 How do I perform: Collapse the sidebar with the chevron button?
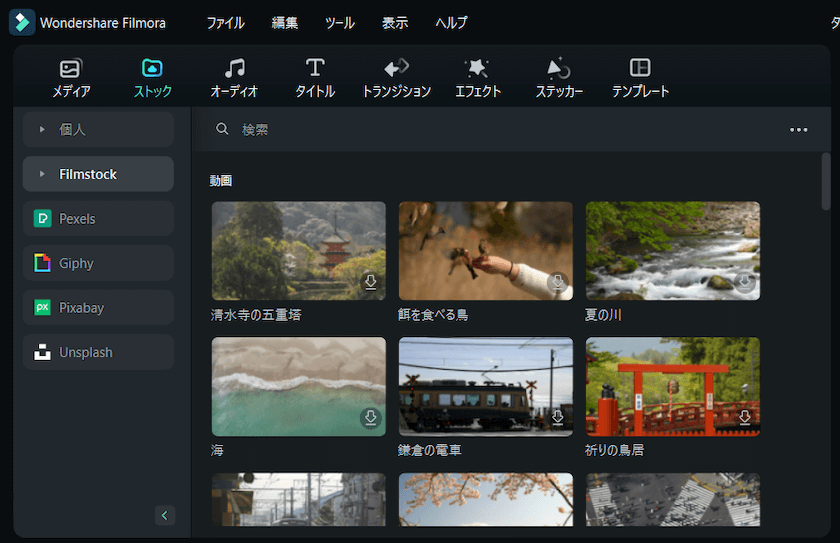(164, 515)
